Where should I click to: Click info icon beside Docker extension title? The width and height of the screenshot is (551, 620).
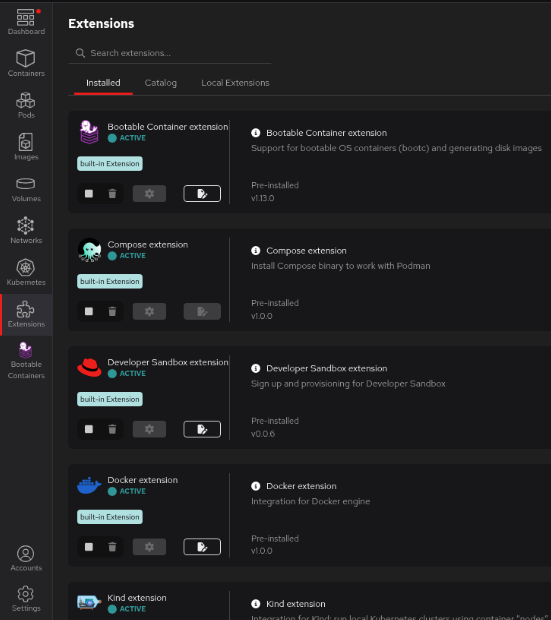[256, 486]
